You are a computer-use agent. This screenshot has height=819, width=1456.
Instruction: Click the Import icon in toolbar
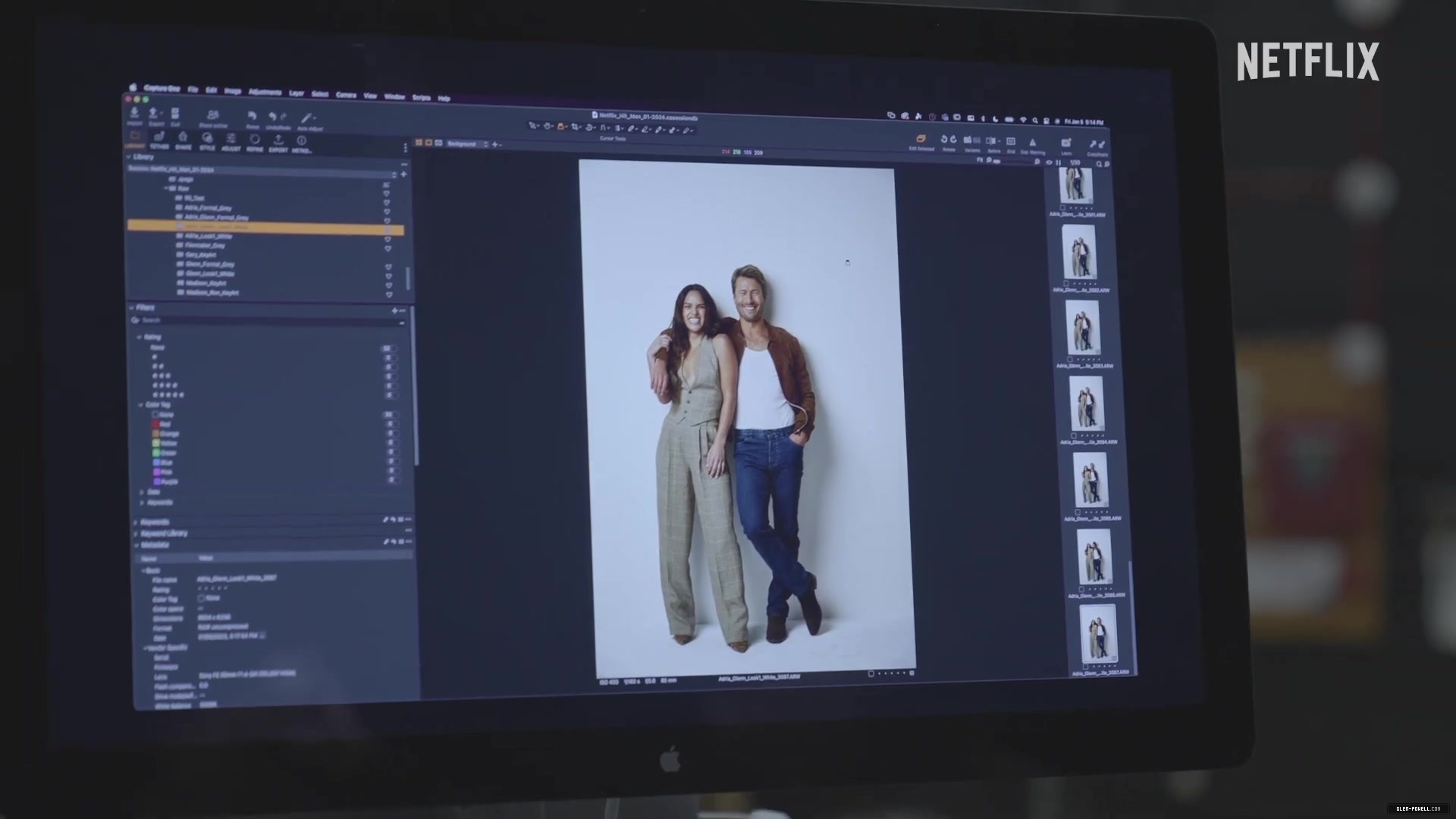click(x=134, y=115)
